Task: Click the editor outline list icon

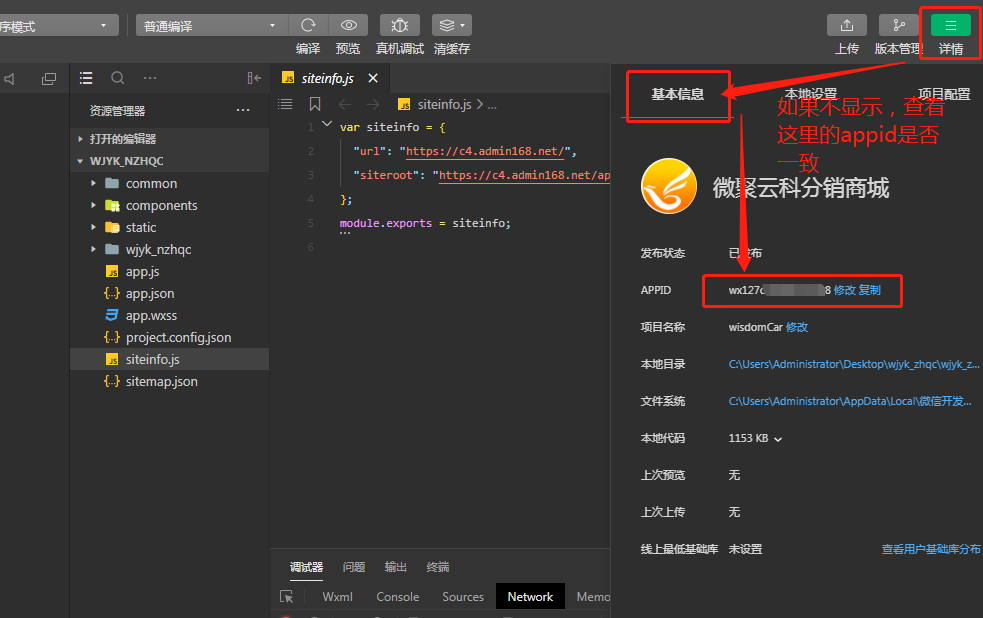Action: (x=285, y=104)
